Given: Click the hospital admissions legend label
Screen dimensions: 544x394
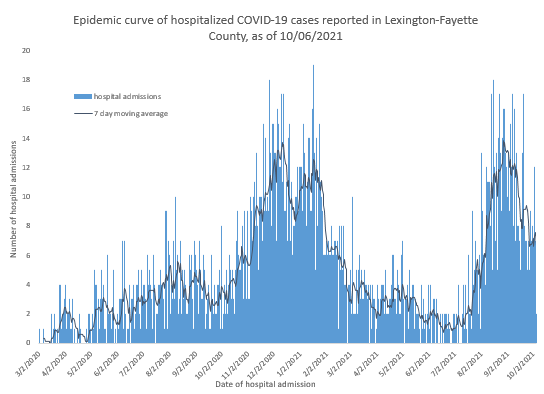Looking at the screenshot, I should click(x=127, y=96).
